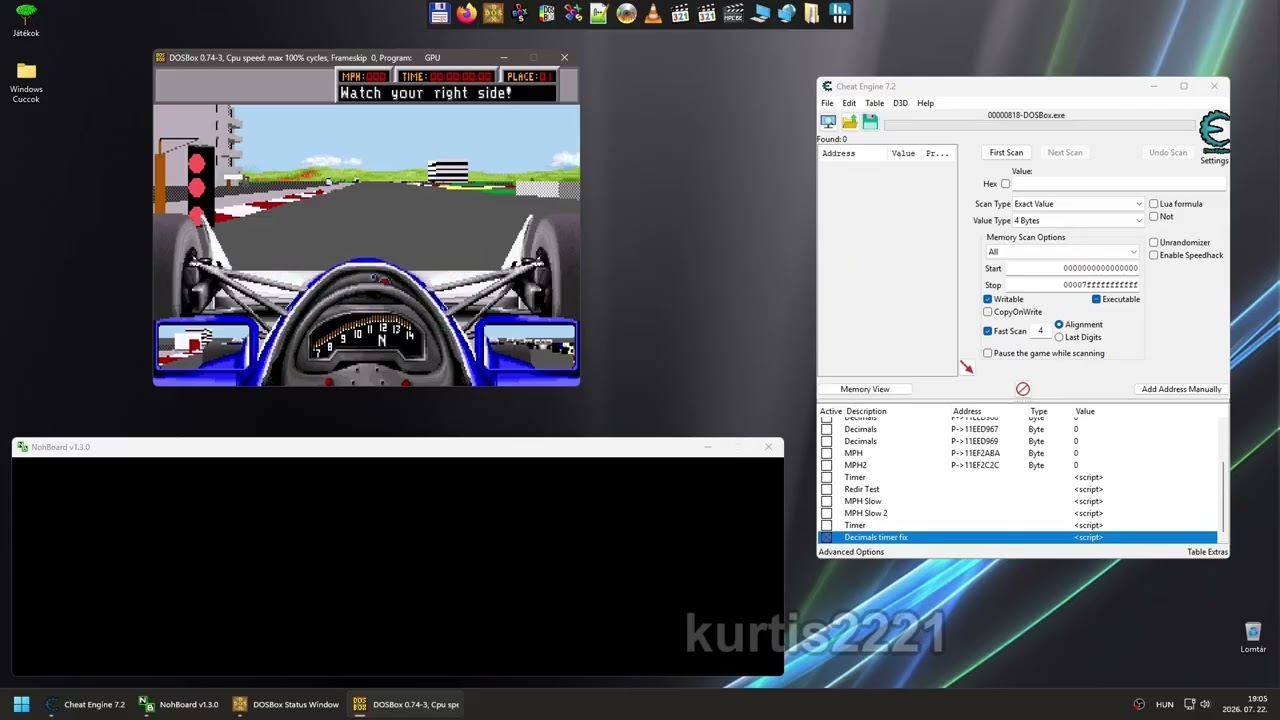
Task: Open the Játékok desktop shortcut
Action: (26, 20)
